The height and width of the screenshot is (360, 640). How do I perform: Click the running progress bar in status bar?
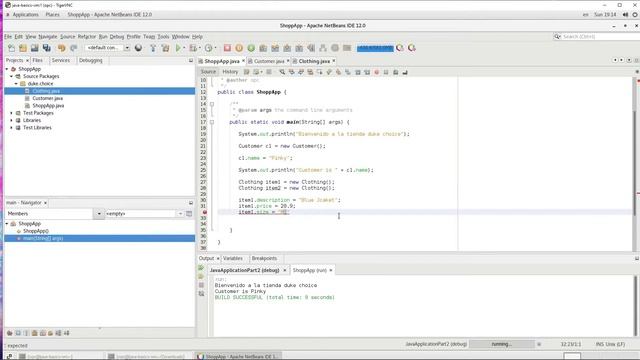501,344
